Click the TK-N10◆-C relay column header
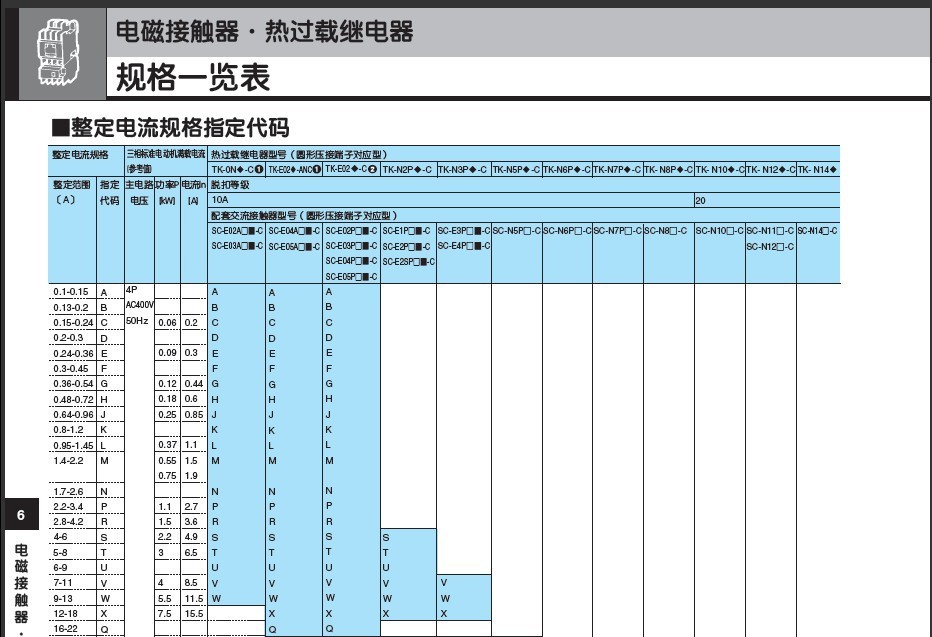 [719, 169]
